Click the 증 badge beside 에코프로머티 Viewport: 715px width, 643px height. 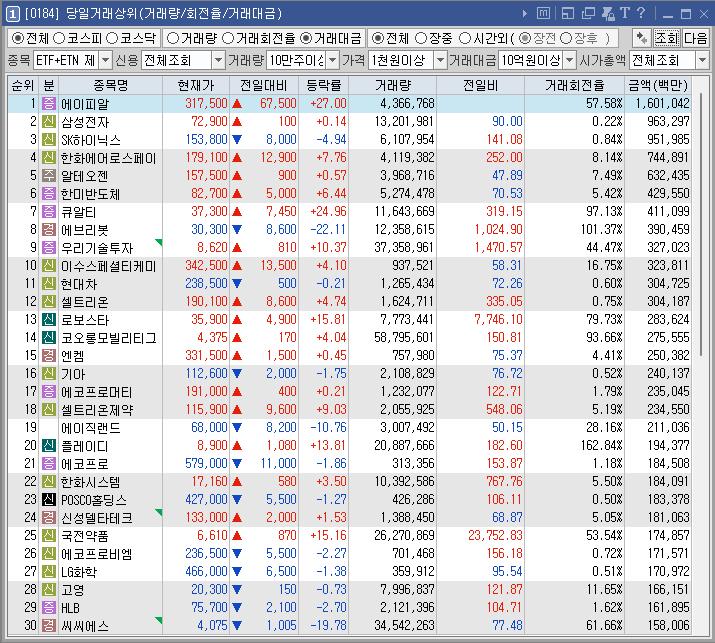pyautogui.click(x=49, y=392)
